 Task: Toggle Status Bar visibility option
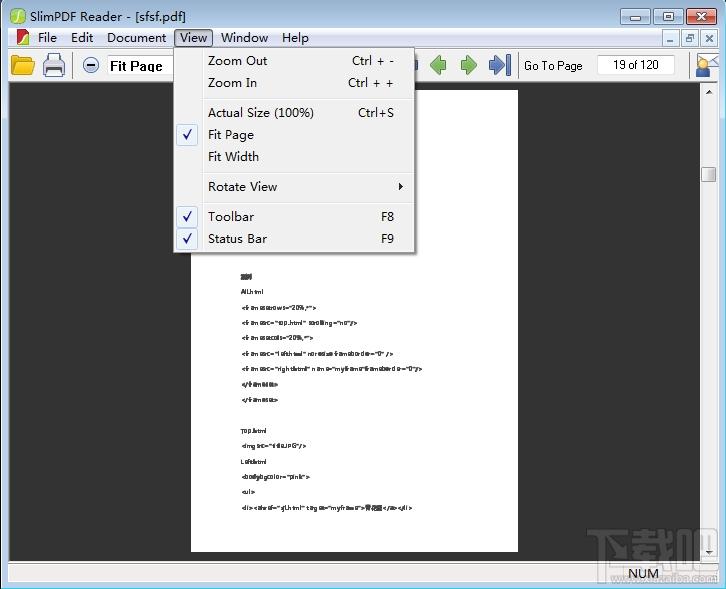tap(294, 238)
